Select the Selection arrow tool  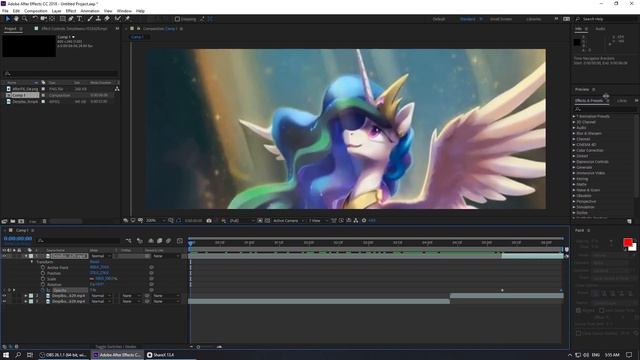(8, 19)
